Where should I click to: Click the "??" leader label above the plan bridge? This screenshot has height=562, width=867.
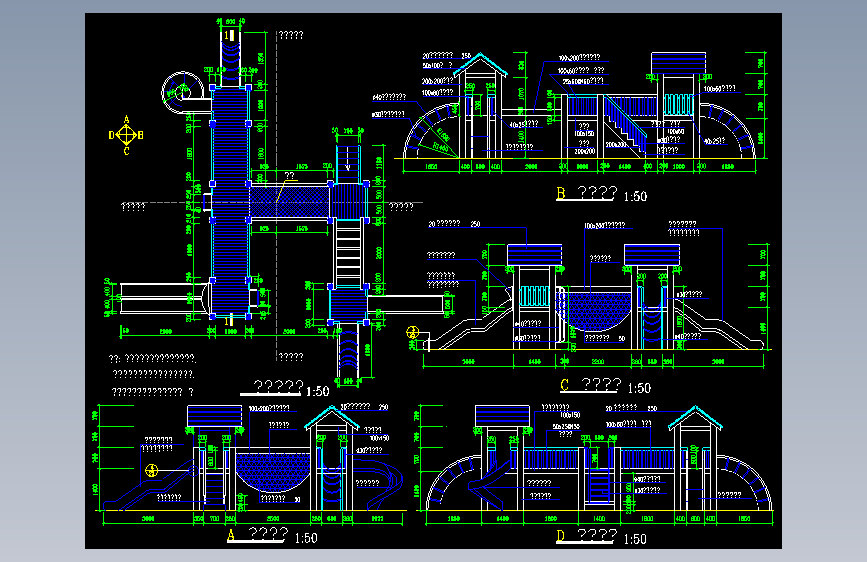tap(290, 176)
